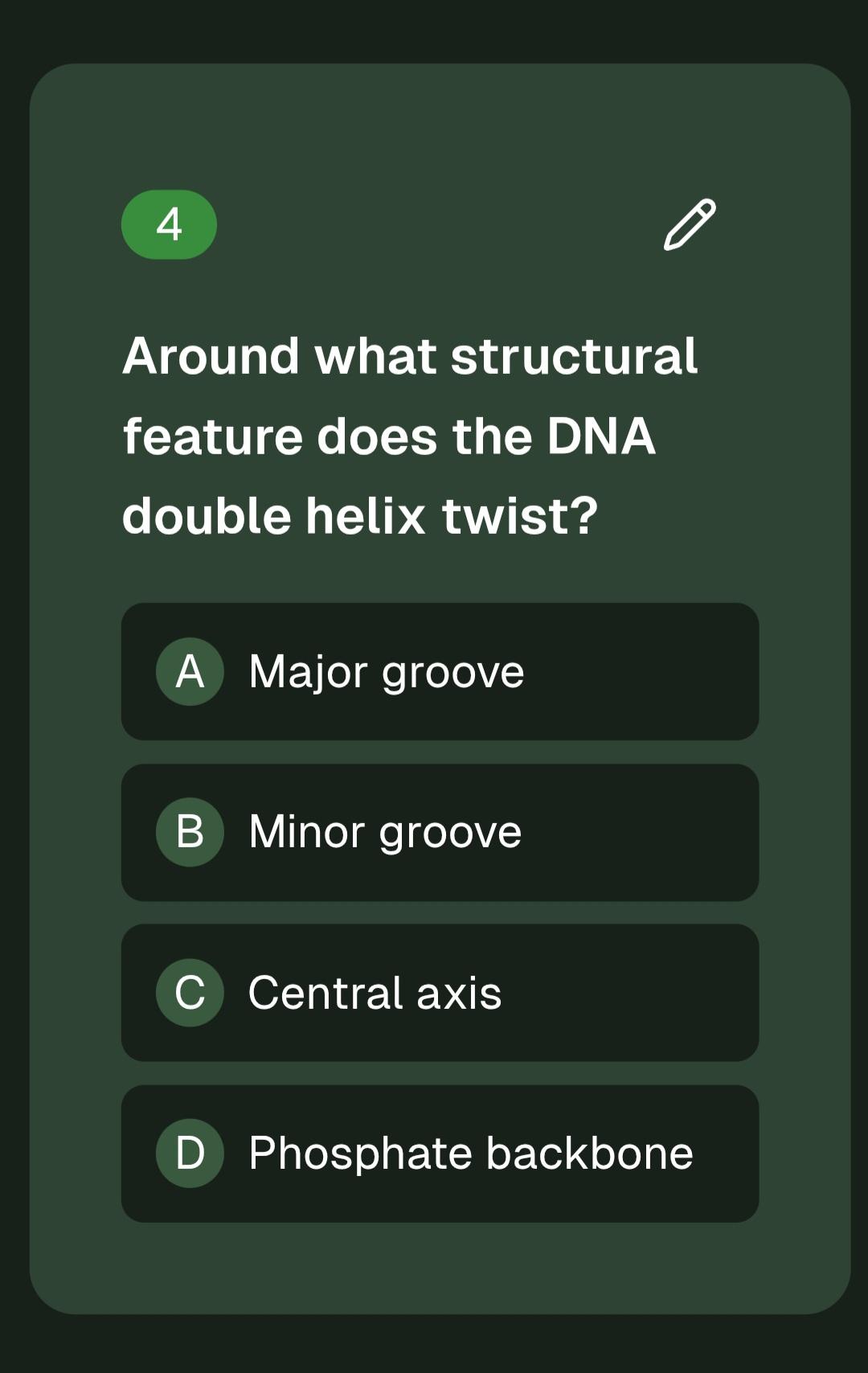The height and width of the screenshot is (1373, 868).
Task: Tap the word 'axis' in option C
Action: tap(459, 994)
